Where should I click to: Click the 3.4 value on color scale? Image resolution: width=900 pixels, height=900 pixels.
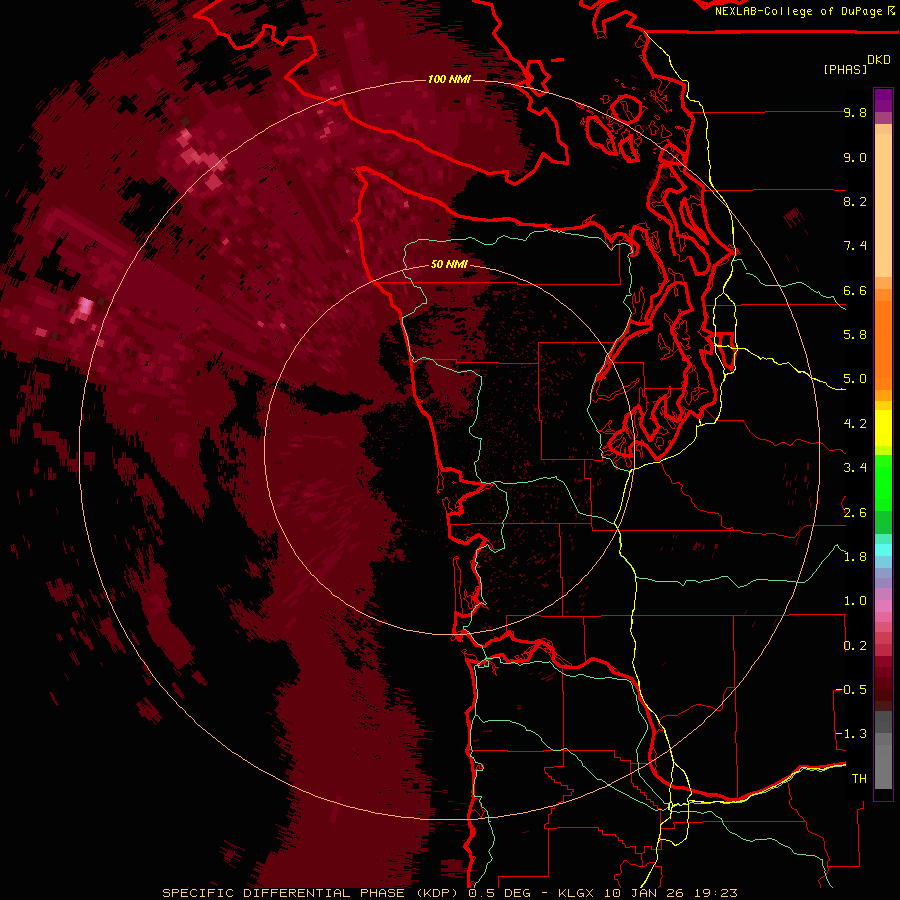[855, 468]
